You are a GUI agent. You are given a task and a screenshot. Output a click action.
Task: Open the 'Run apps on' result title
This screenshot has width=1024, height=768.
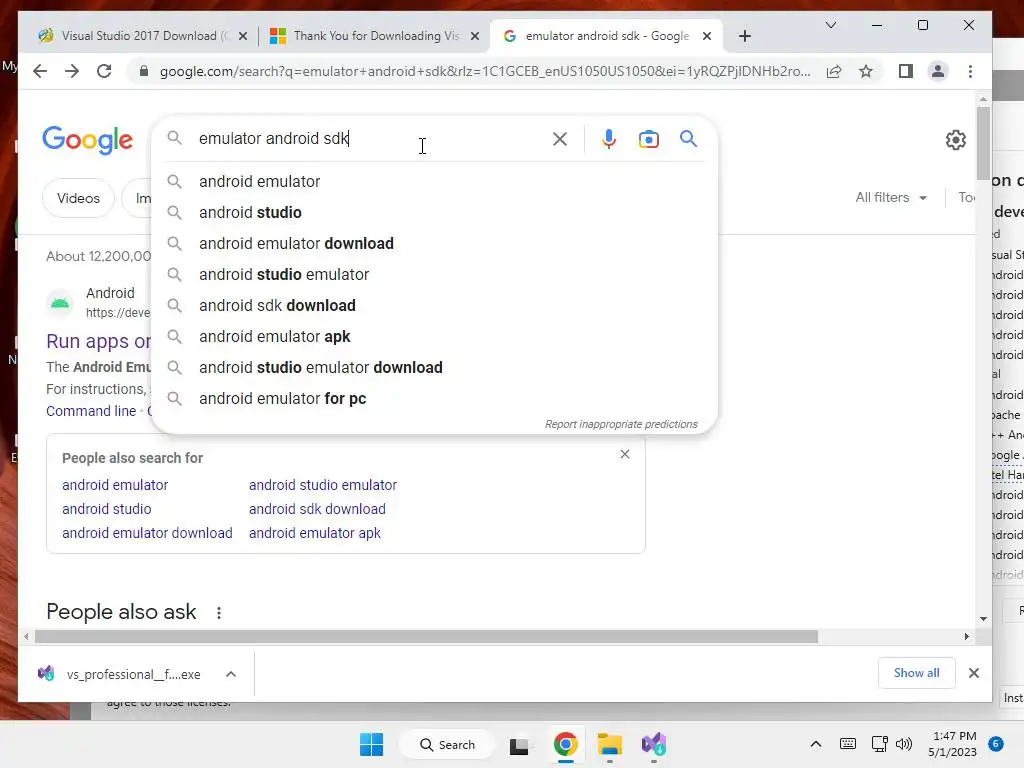click(99, 341)
